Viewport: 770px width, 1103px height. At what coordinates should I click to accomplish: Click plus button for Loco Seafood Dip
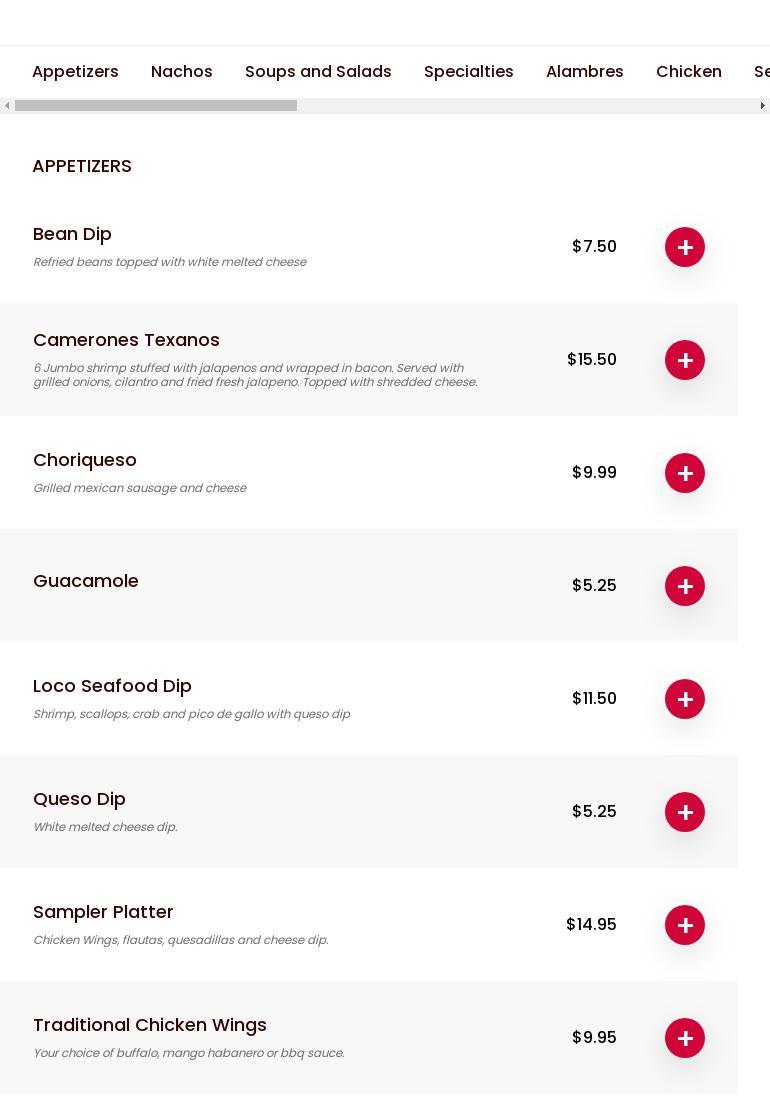point(685,699)
